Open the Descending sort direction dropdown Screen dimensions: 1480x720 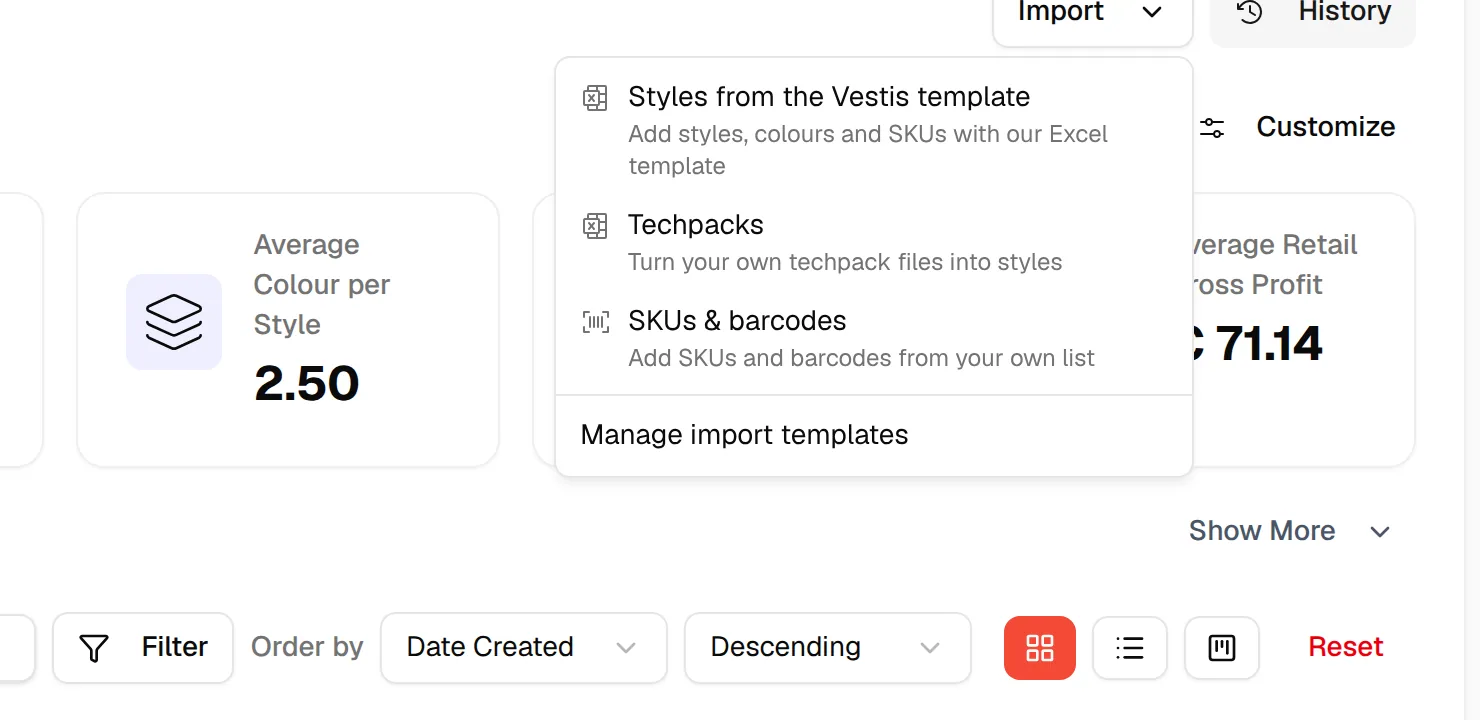point(827,648)
